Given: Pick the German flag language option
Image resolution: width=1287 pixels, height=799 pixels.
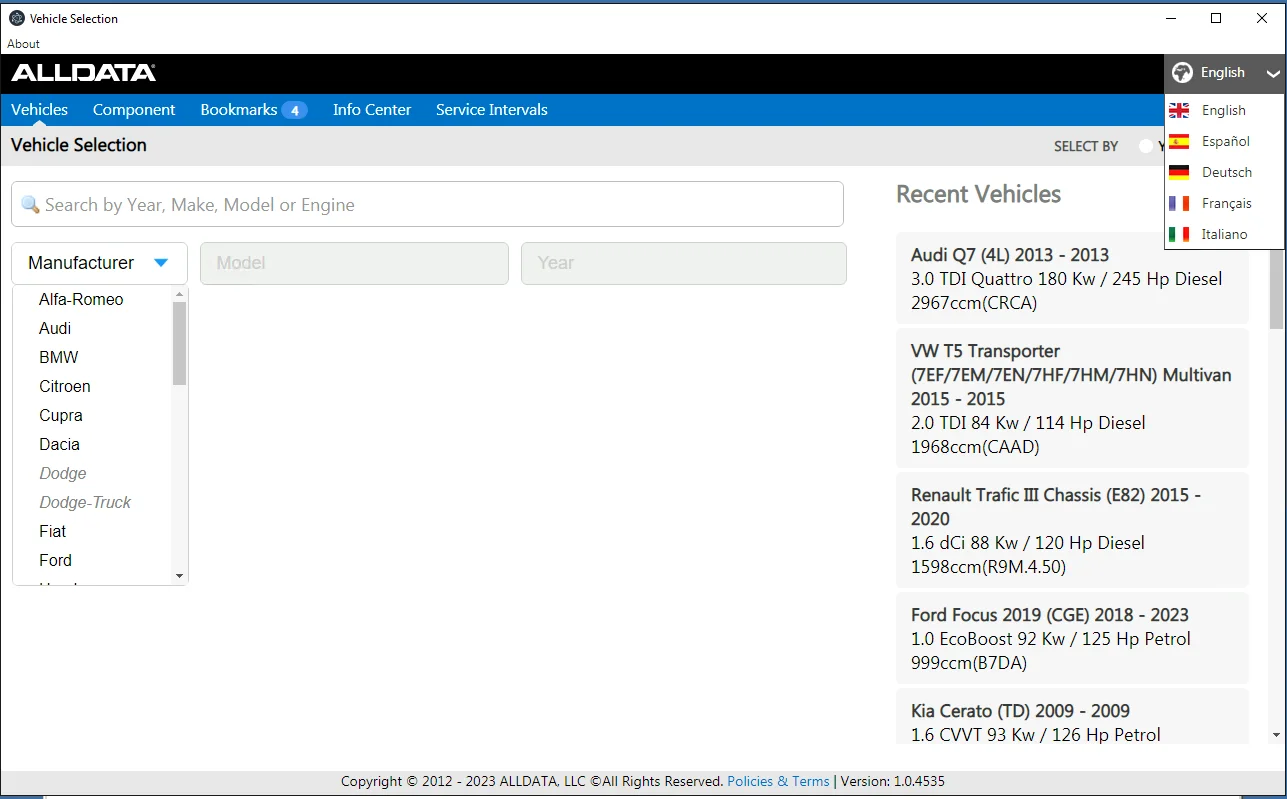Looking at the screenshot, I should click(x=1179, y=172).
